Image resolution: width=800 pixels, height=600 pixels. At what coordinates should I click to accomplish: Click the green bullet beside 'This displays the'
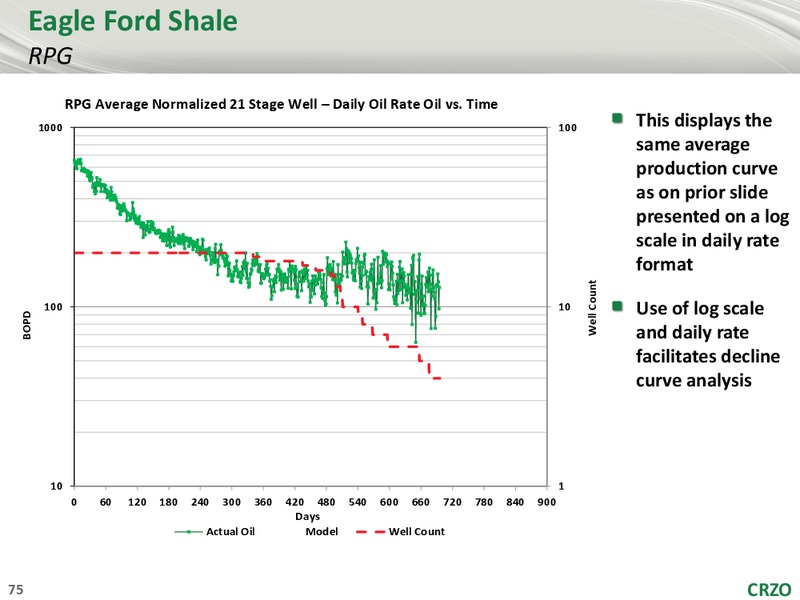pos(617,118)
